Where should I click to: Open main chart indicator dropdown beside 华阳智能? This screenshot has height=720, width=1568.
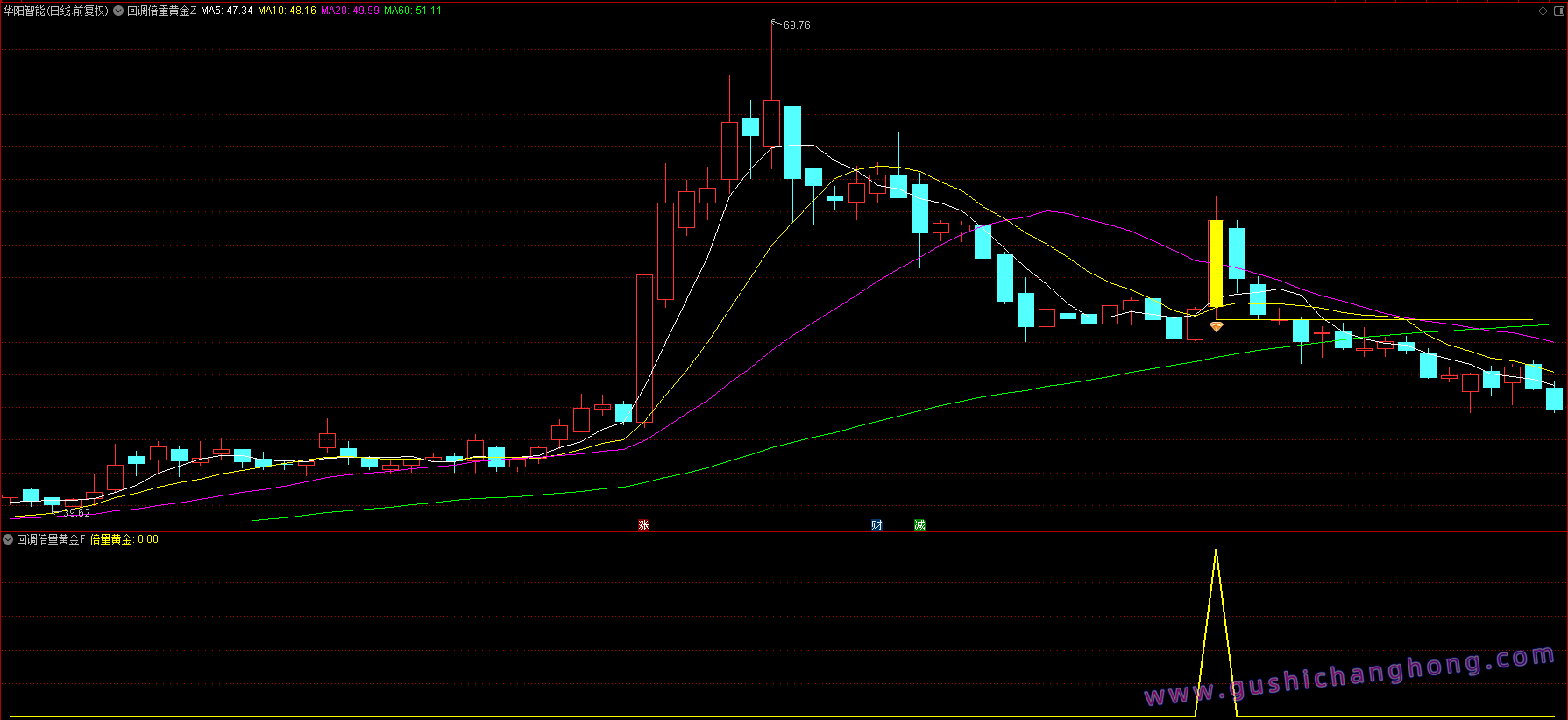pyautogui.click(x=118, y=11)
